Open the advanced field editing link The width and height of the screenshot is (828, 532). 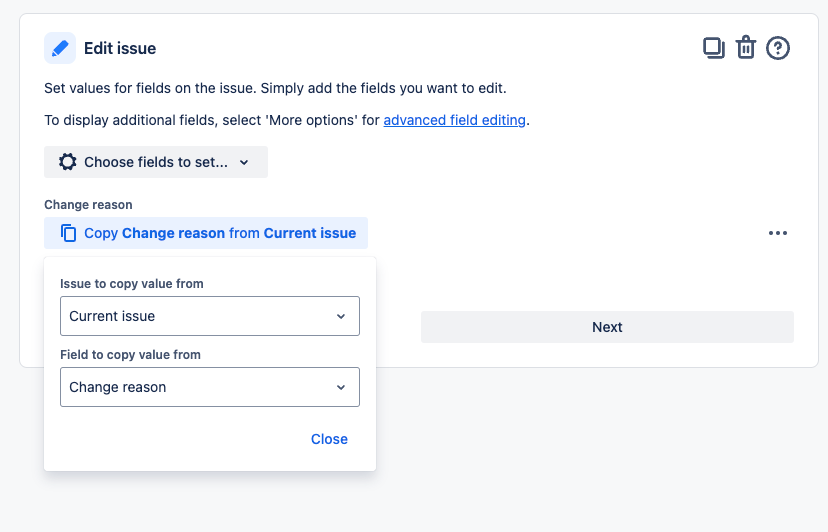click(x=454, y=120)
